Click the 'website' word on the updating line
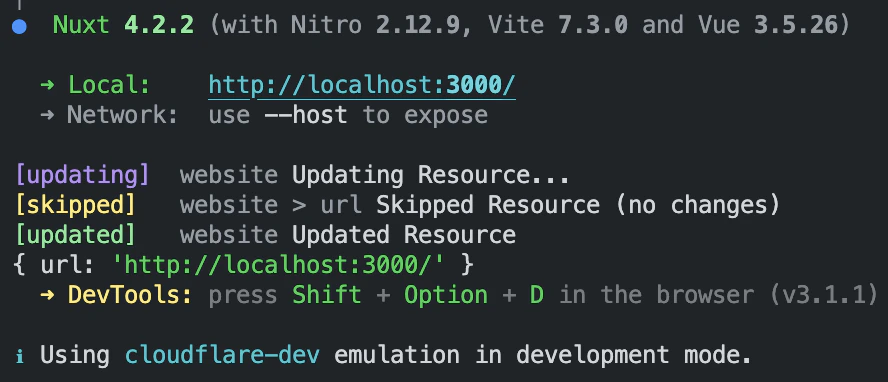Screen dimensions: 888x382 229,175
